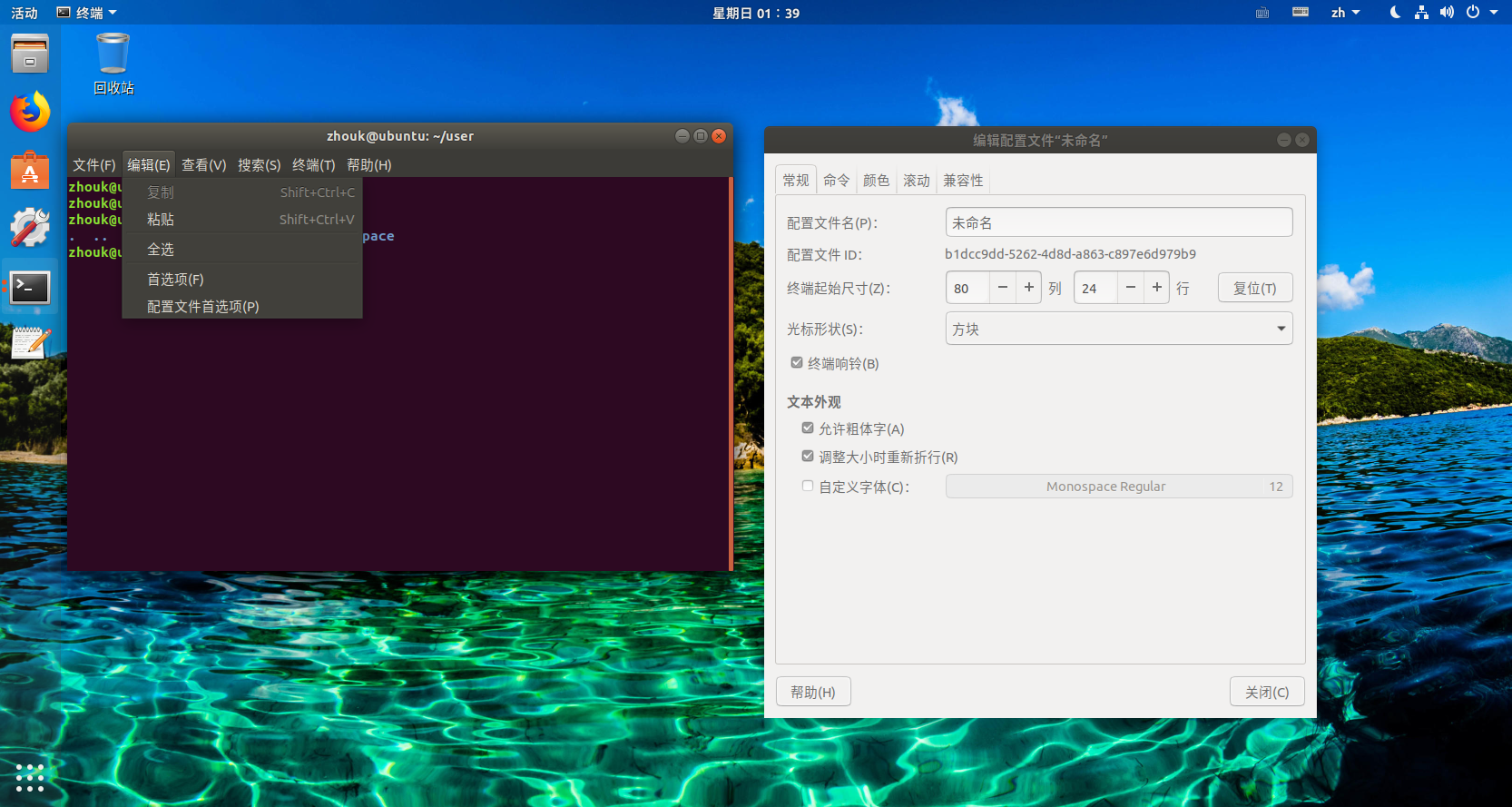Increase the column count with plus
Viewport: 1512px width, 807px height.
pyautogui.click(x=1029, y=288)
